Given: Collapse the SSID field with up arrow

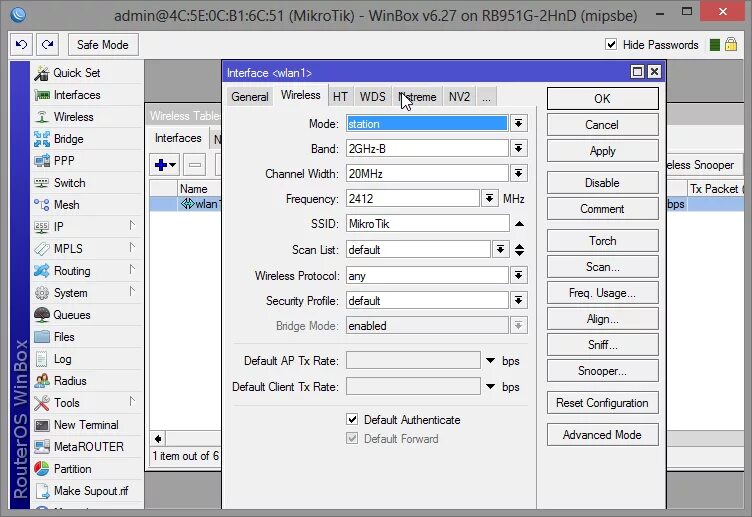Looking at the screenshot, I should click(519, 223).
